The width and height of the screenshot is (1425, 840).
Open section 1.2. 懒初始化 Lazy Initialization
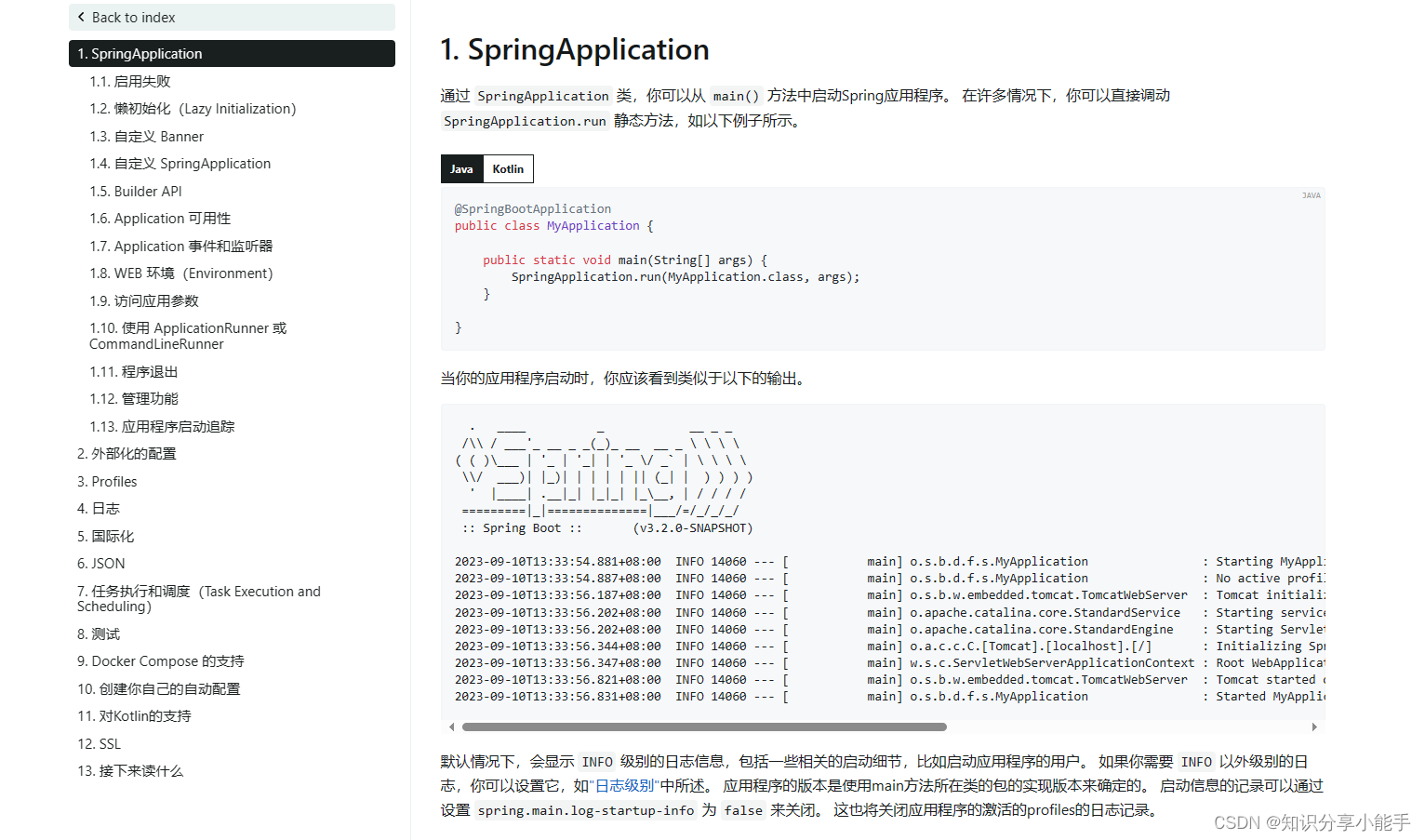pos(193,109)
